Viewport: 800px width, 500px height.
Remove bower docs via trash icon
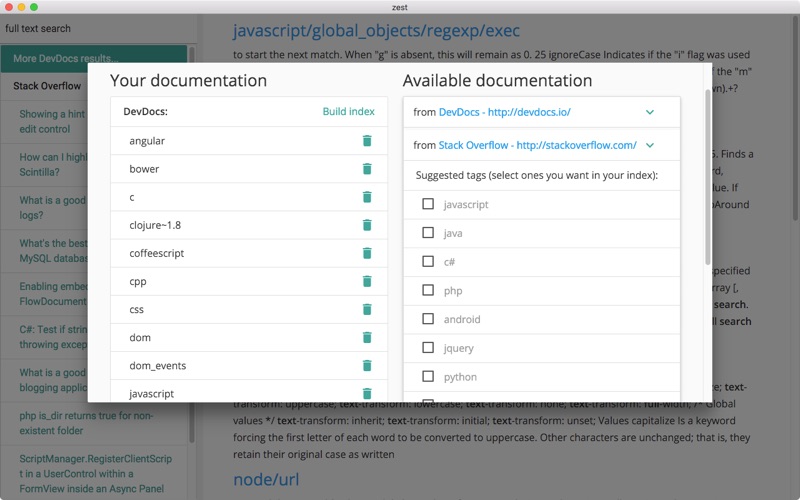point(367,169)
